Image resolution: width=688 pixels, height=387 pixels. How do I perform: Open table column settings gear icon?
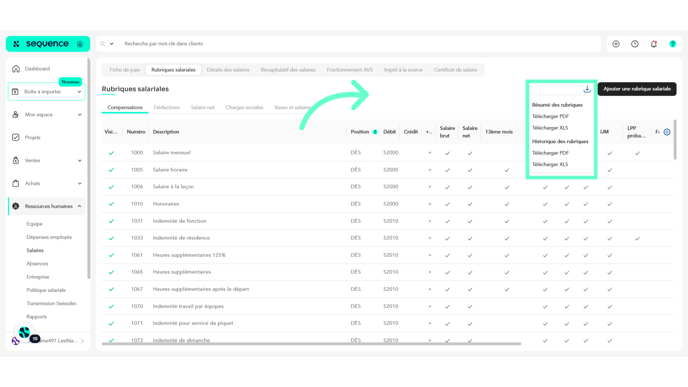tap(667, 132)
